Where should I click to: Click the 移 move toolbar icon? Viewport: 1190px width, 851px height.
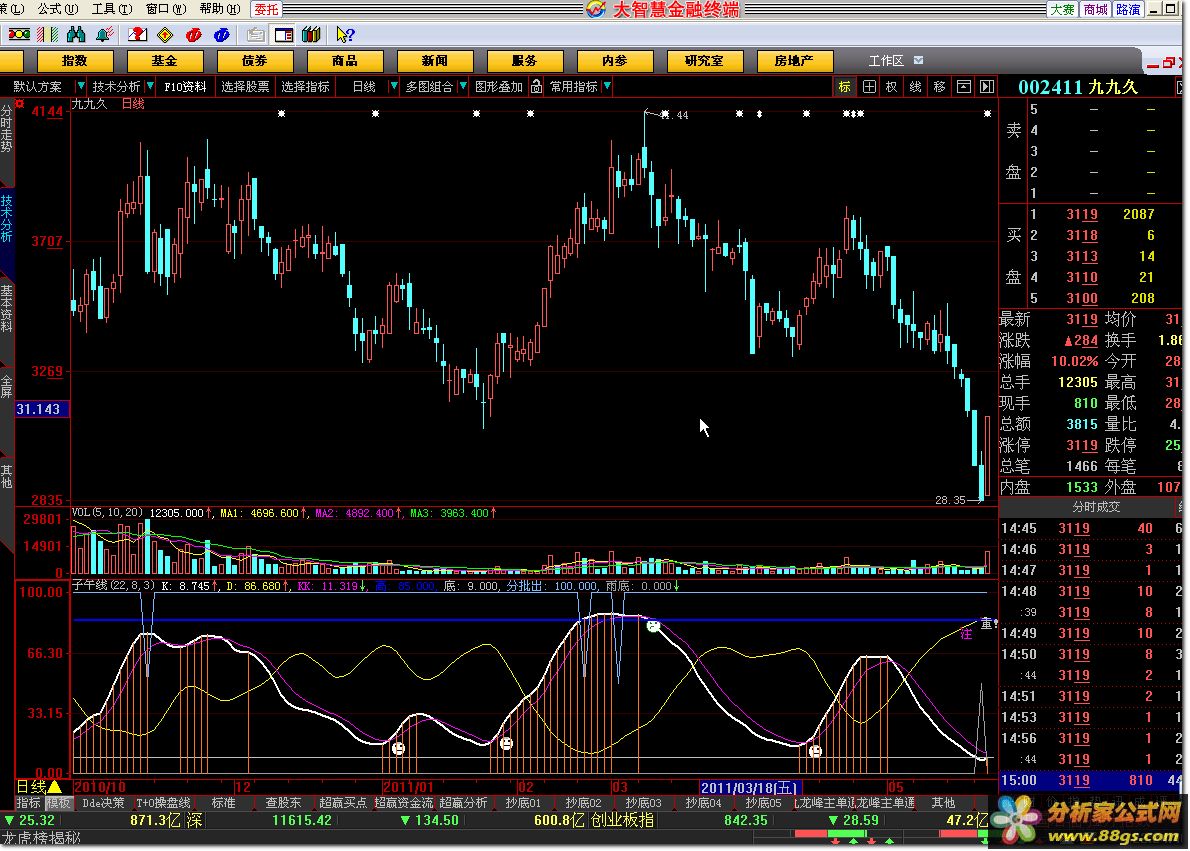coord(940,87)
